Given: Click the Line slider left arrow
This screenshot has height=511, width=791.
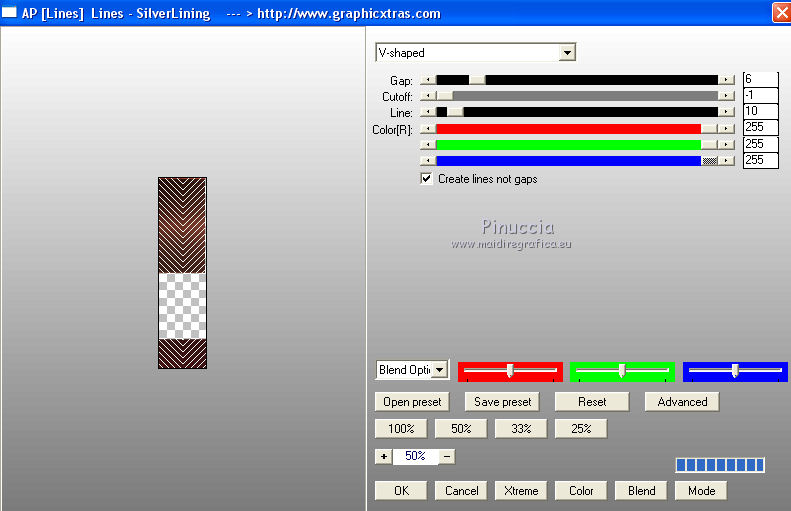Looking at the screenshot, I should coord(428,112).
